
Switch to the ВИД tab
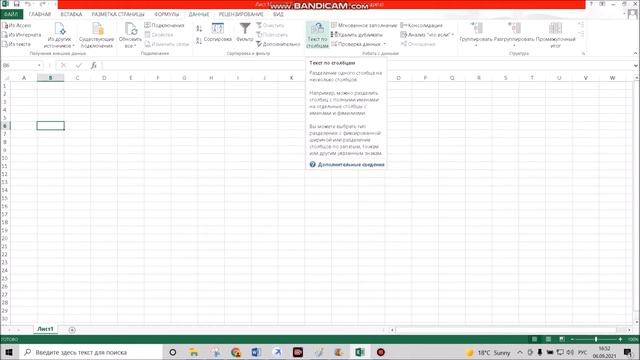(278, 14)
